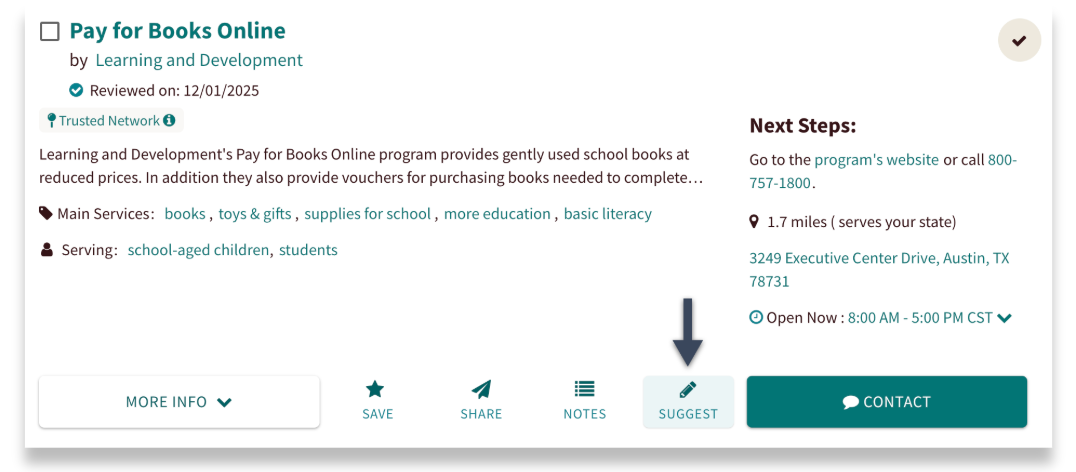Image resolution: width=1076 pixels, height=472 pixels.
Task: Click the Share paper plane icon
Action: [x=481, y=390]
